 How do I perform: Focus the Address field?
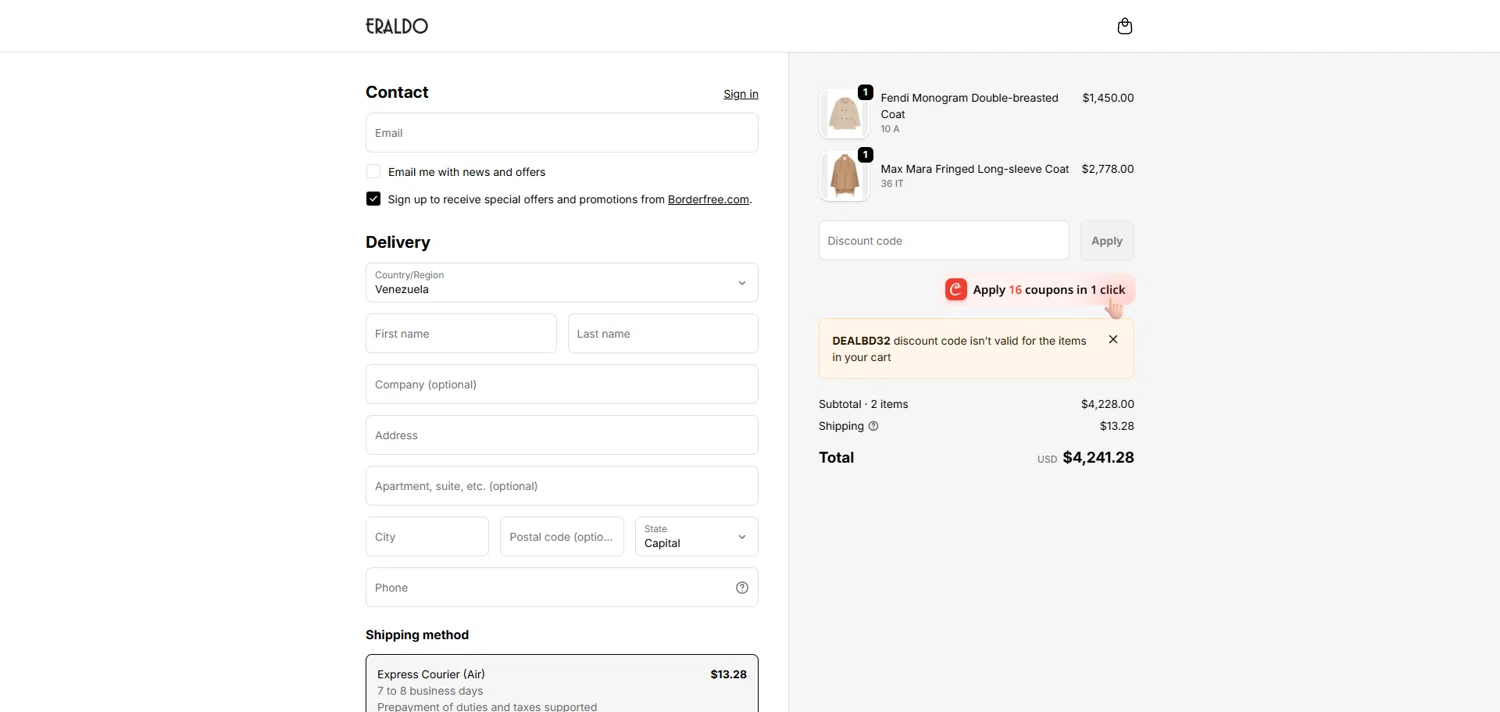(x=562, y=435)
